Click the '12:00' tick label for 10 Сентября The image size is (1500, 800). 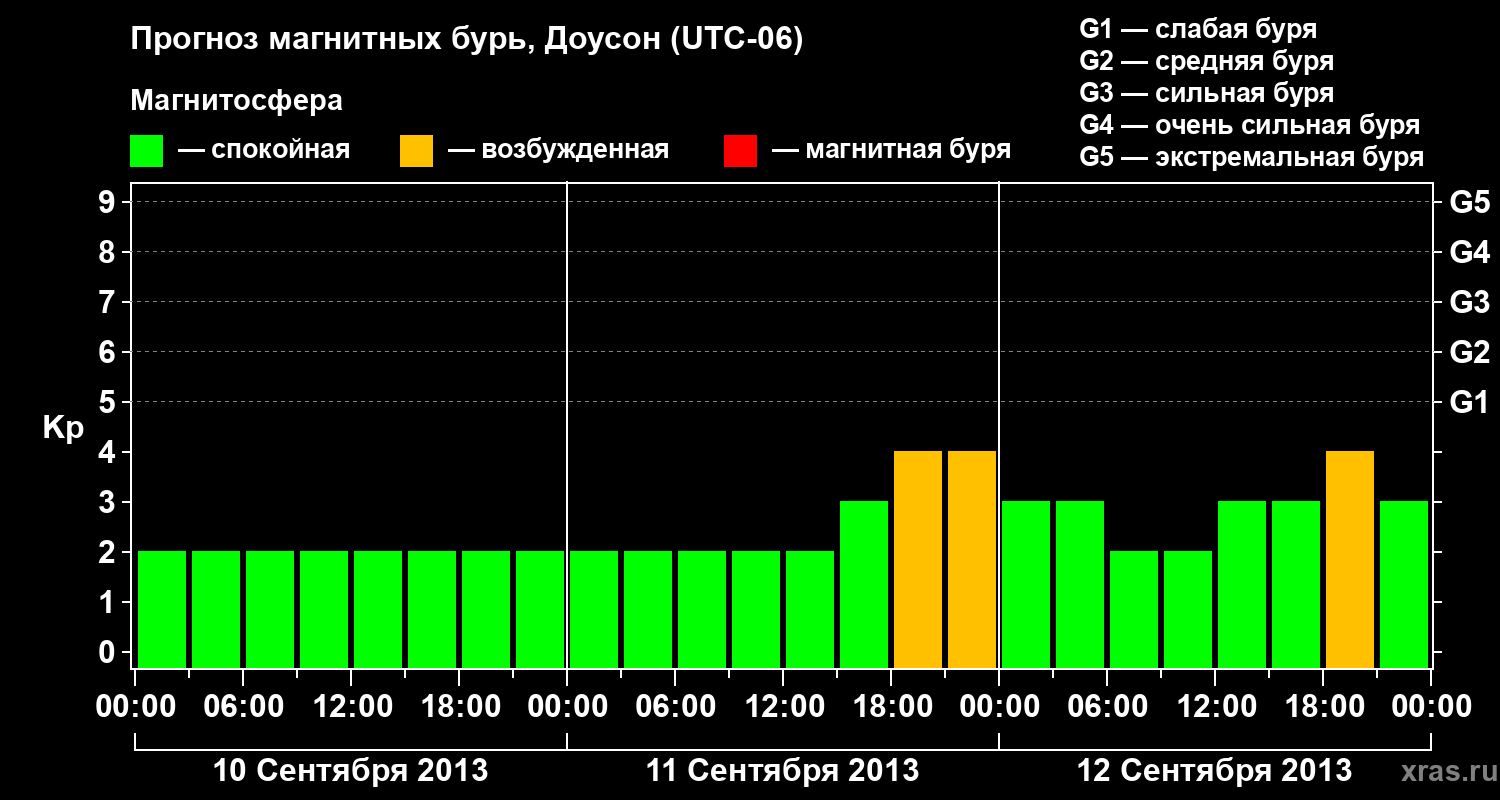tap(351, 707)
